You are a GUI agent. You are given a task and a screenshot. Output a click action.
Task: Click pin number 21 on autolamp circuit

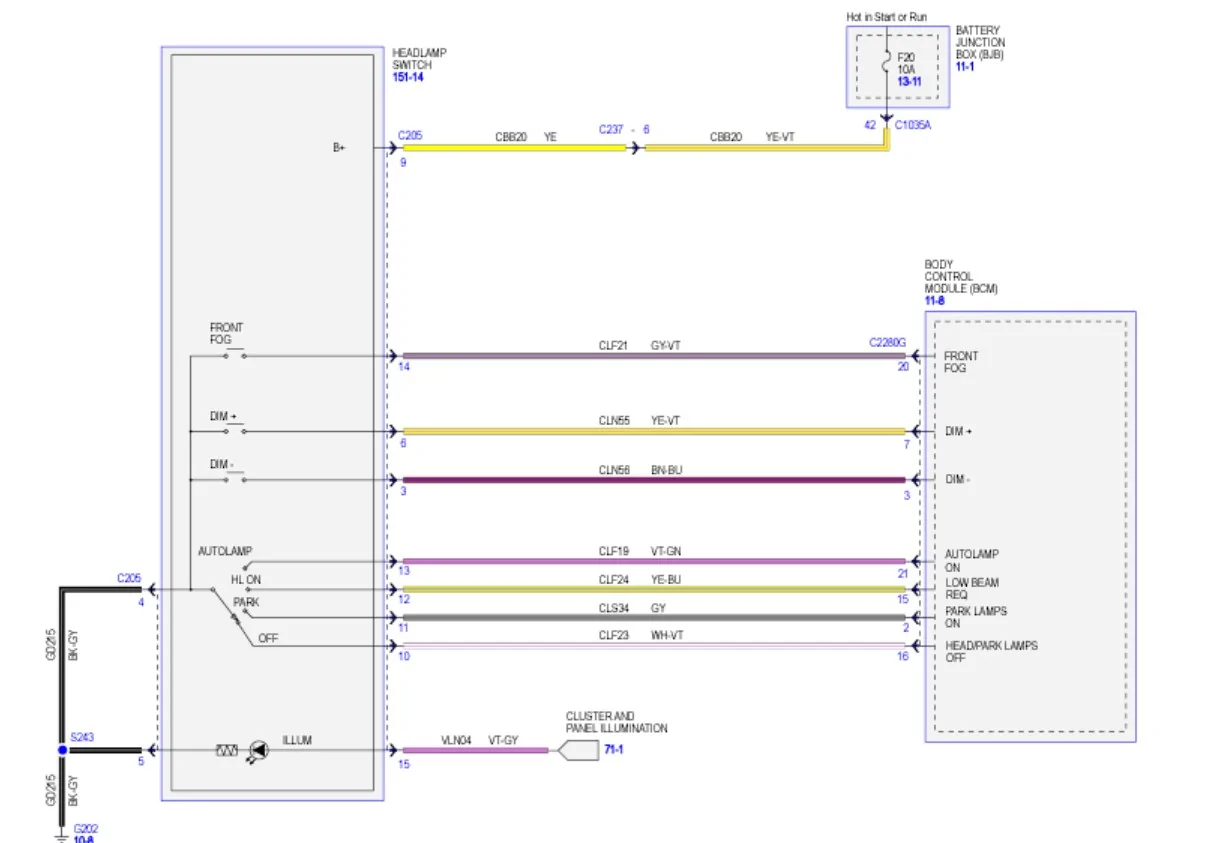(x=903, y=573)
